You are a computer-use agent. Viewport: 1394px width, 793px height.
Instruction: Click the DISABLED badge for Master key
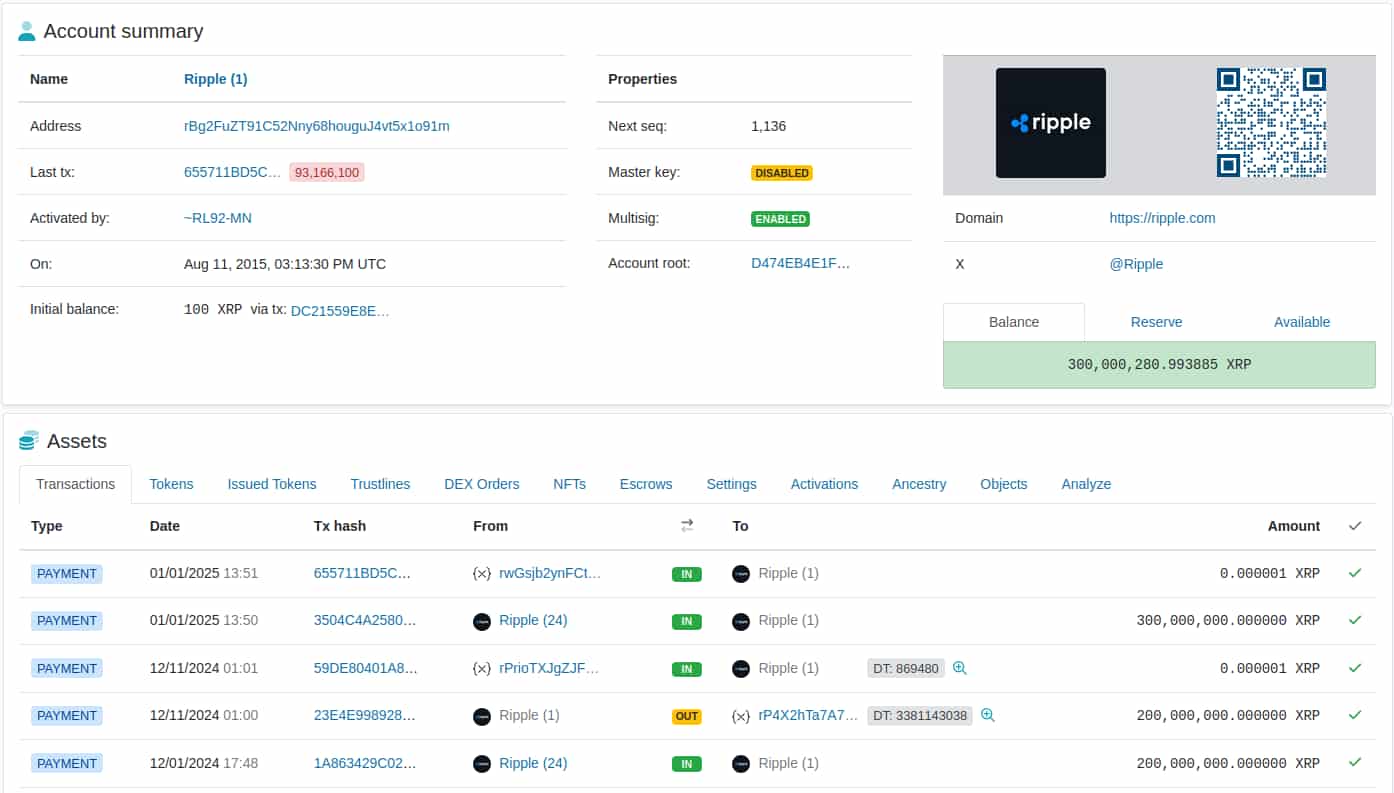(x=781, y=172)
